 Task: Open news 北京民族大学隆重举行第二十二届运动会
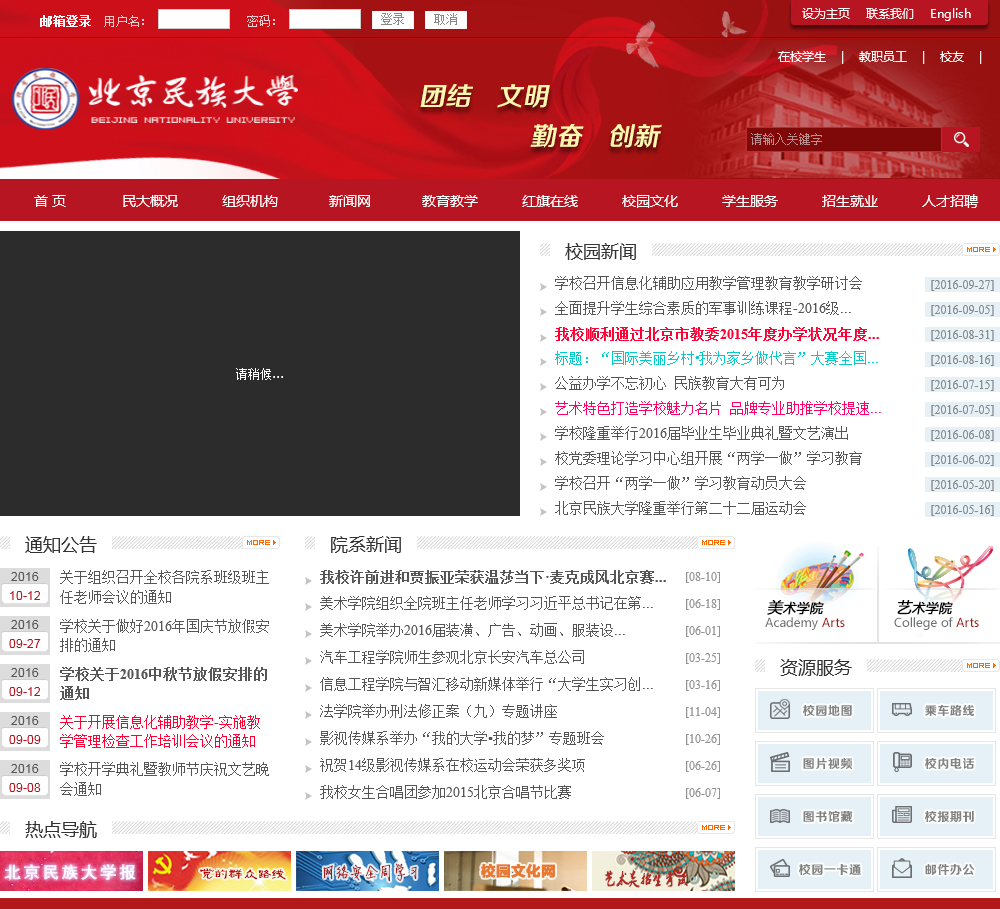[680, 508]
